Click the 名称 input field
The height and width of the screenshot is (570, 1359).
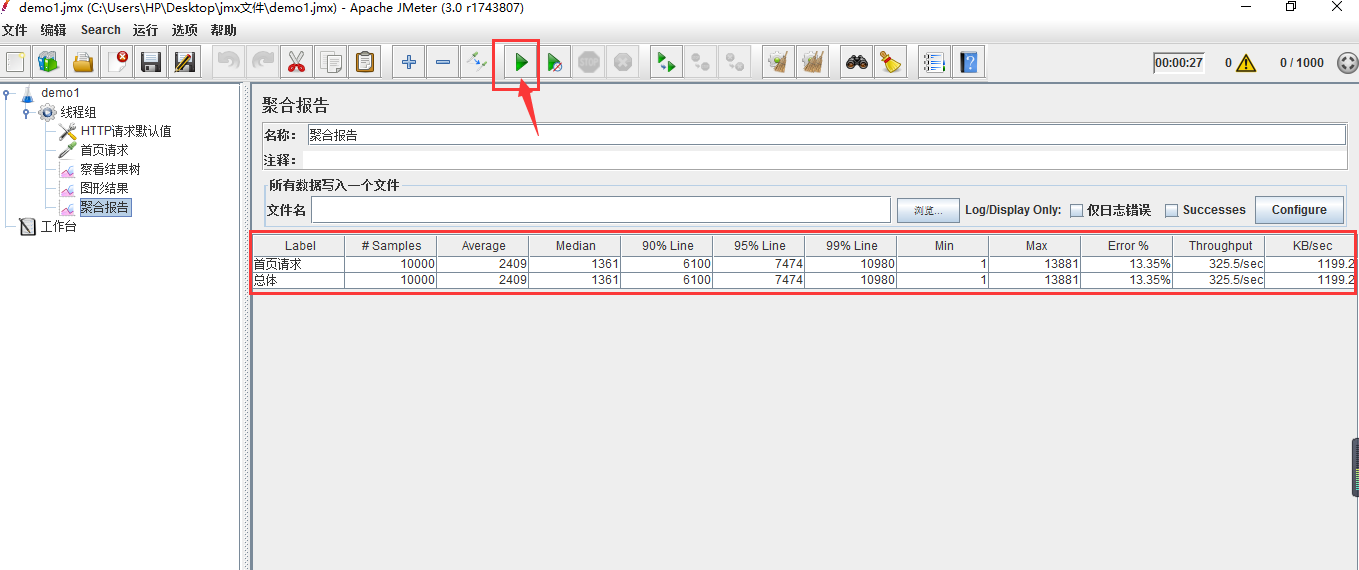click(x=826, y=135)
